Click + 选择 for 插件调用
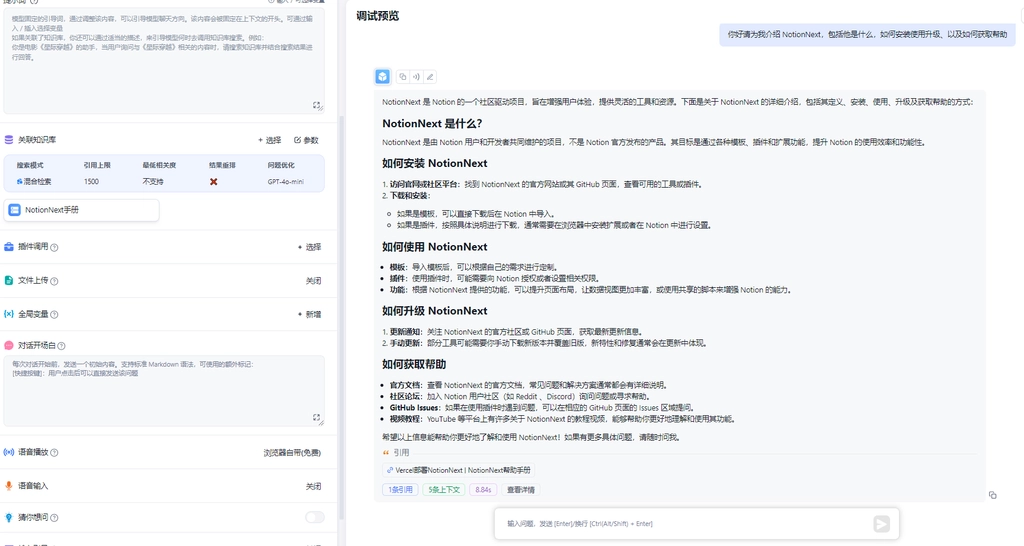Screen dimensions: 1024x546 (x=310, y=248)
